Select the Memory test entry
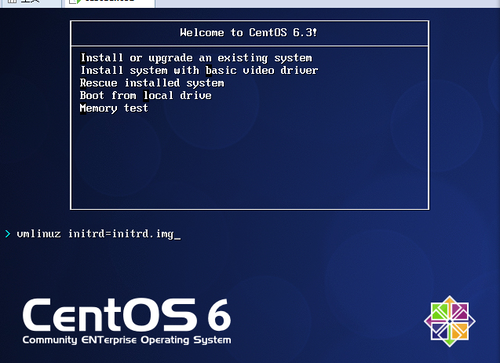The height and width of the screenshot is (363, 500). 114,108
